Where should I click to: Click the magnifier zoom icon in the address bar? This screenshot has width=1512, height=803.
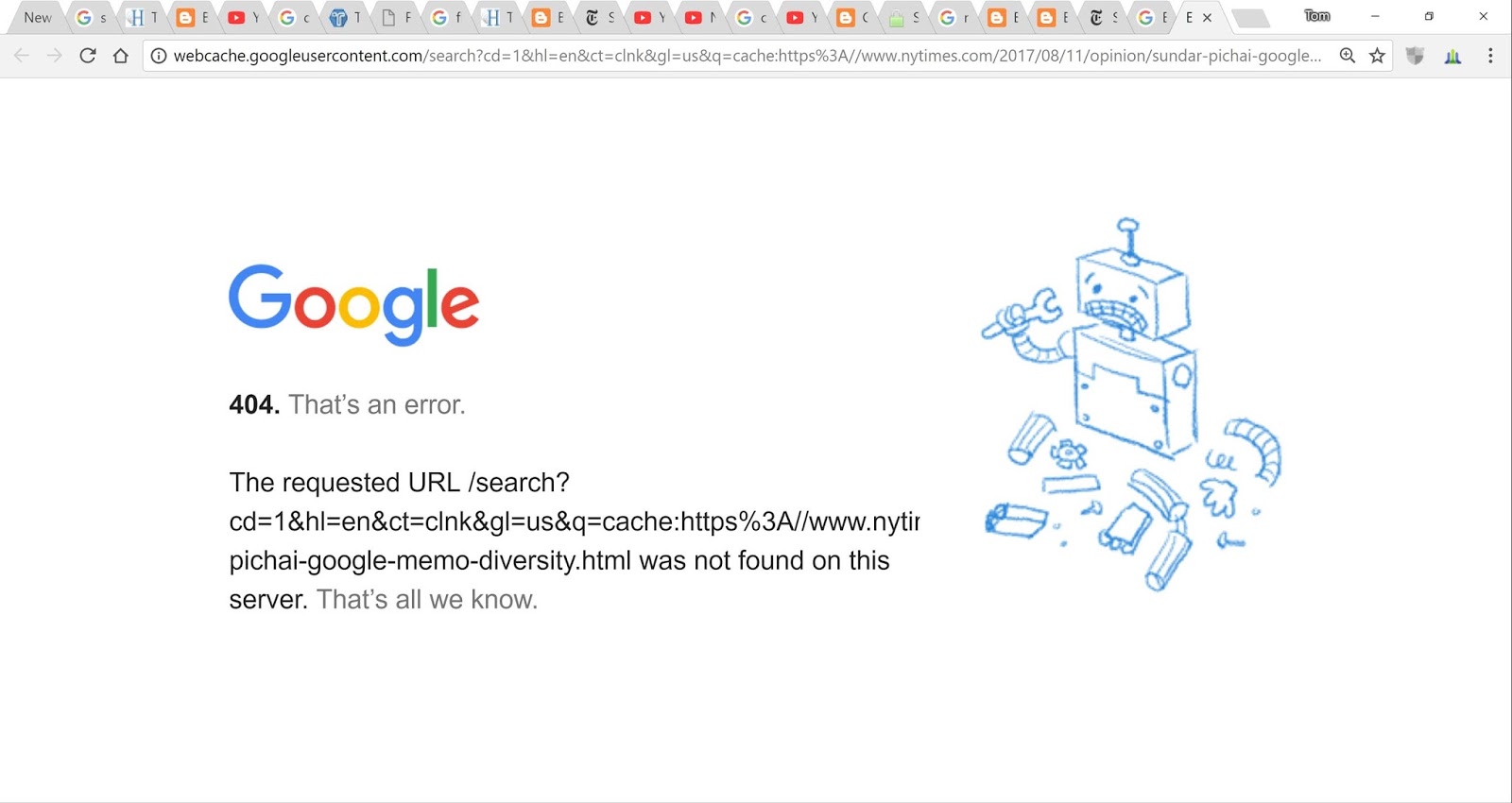pos(1345,55)
